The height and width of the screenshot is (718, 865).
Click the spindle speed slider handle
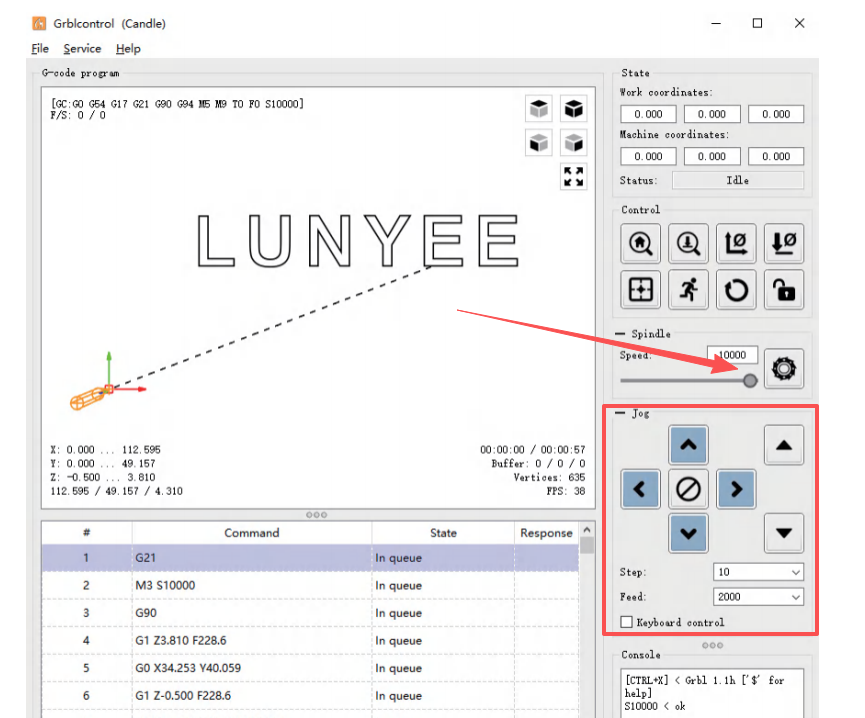click(x=750, y=381)
